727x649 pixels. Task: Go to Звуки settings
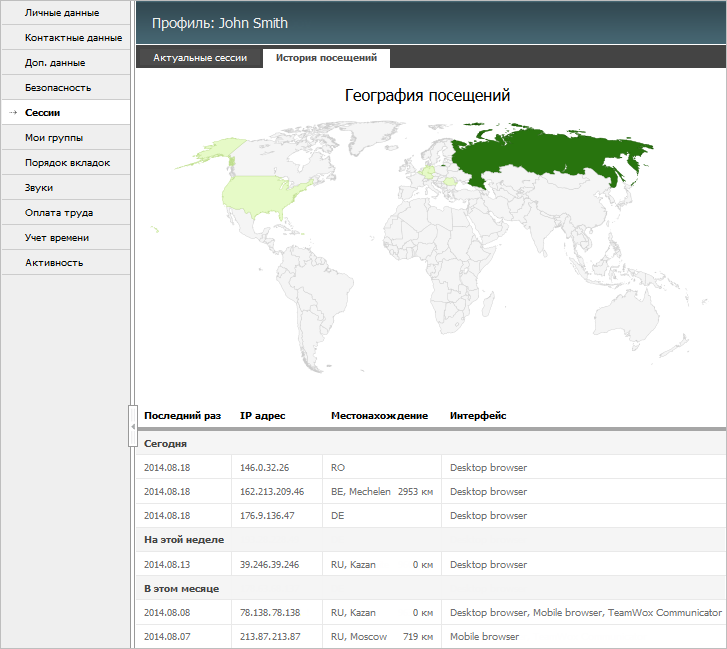click(x=66, y=188)
